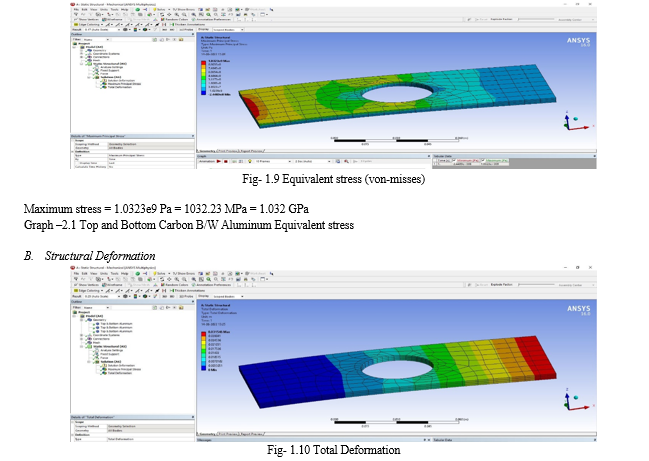Open the View menu in the lower ANSYS window

point(94,274)
